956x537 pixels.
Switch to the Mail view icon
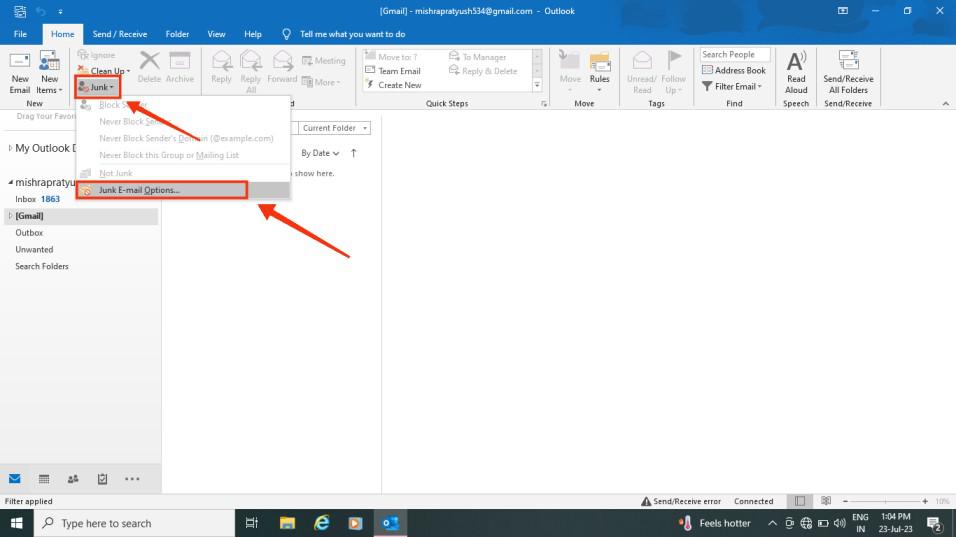tap(15, 479)
